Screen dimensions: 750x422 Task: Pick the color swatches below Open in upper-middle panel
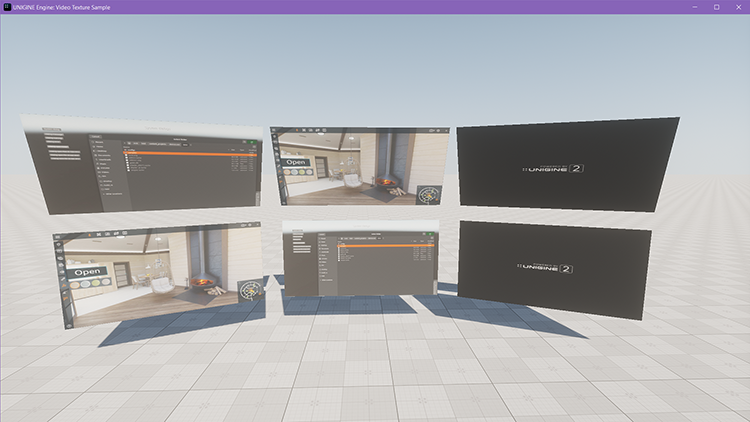297,172
